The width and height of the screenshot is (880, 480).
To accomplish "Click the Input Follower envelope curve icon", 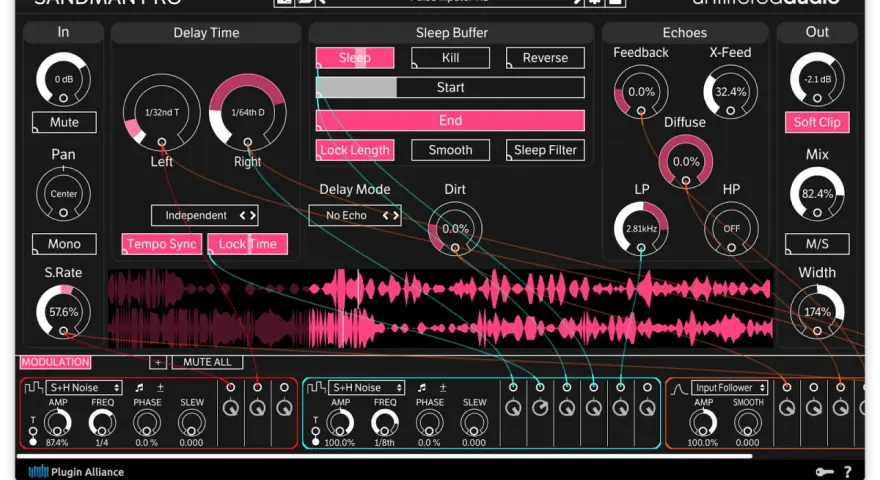I will coord(680,388).
